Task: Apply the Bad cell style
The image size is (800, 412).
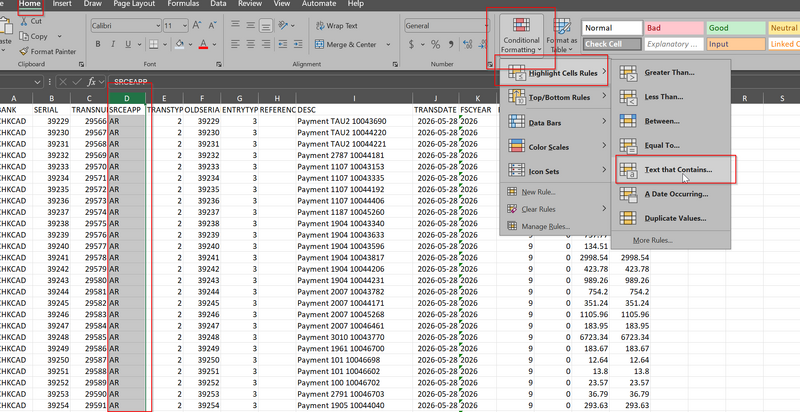Action: [x=673, y=28]
